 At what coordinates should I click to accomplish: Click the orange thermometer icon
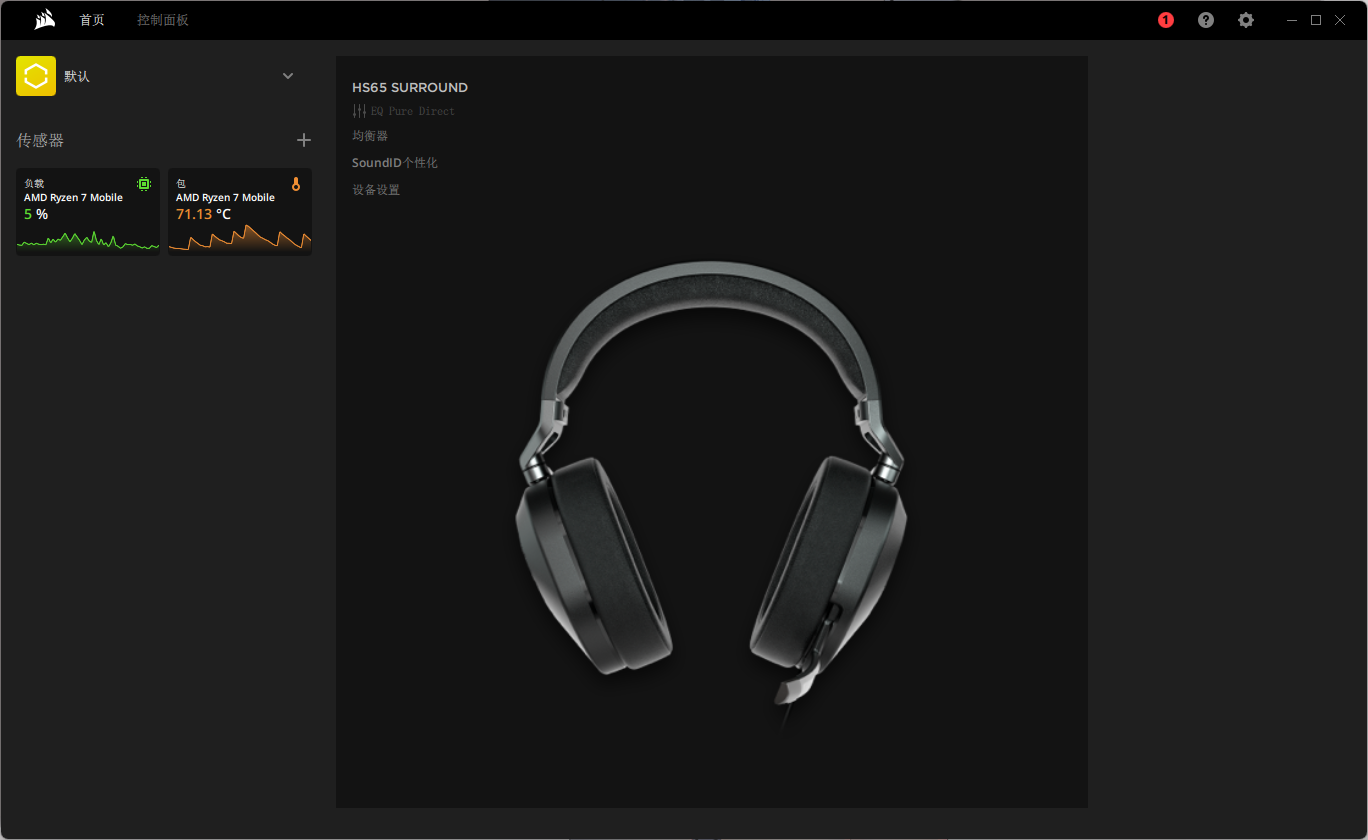tap(296, 184)
